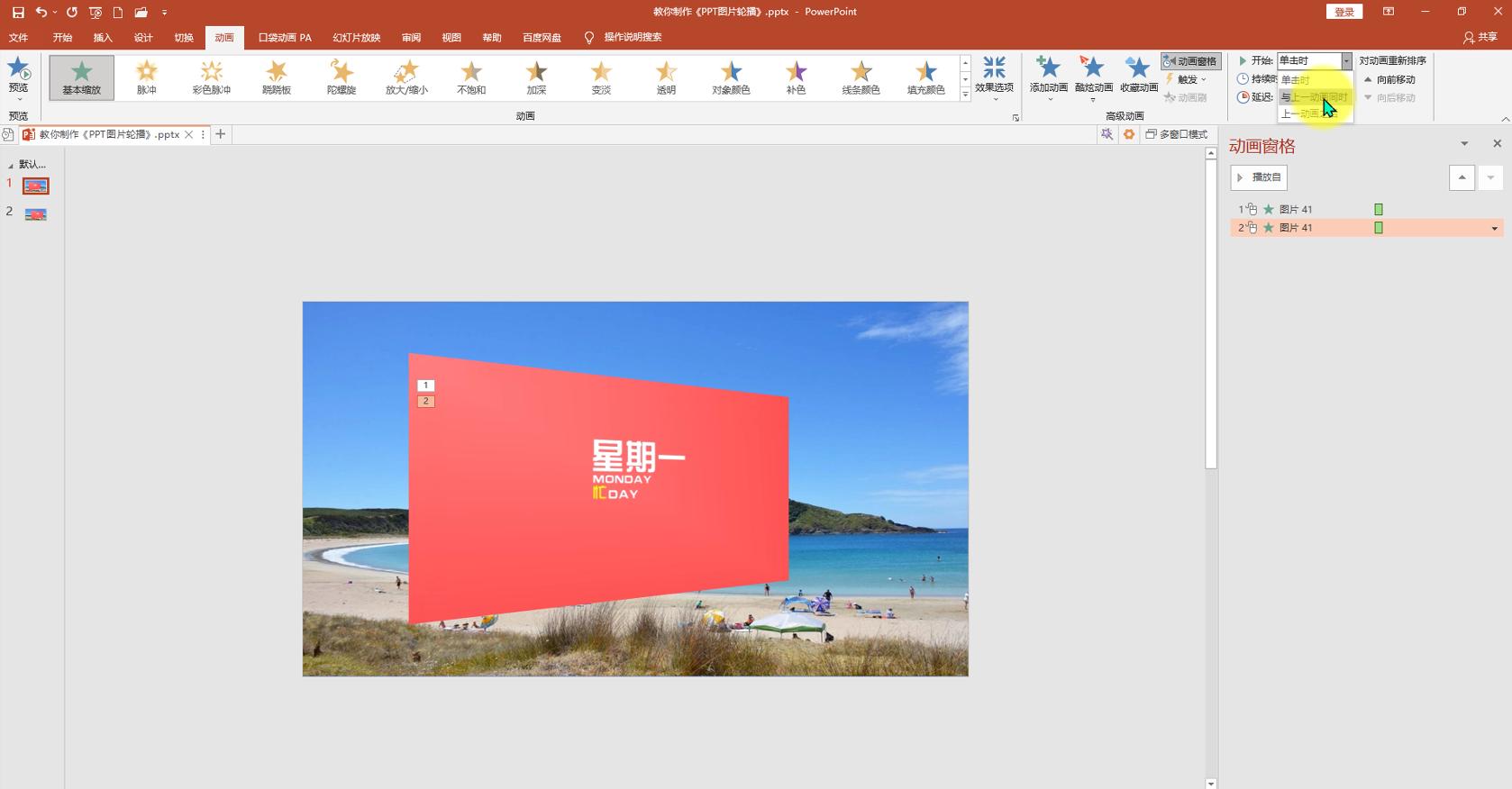
Task: Choose the 放大/缩小 animation effect
Action: (406, 77)
